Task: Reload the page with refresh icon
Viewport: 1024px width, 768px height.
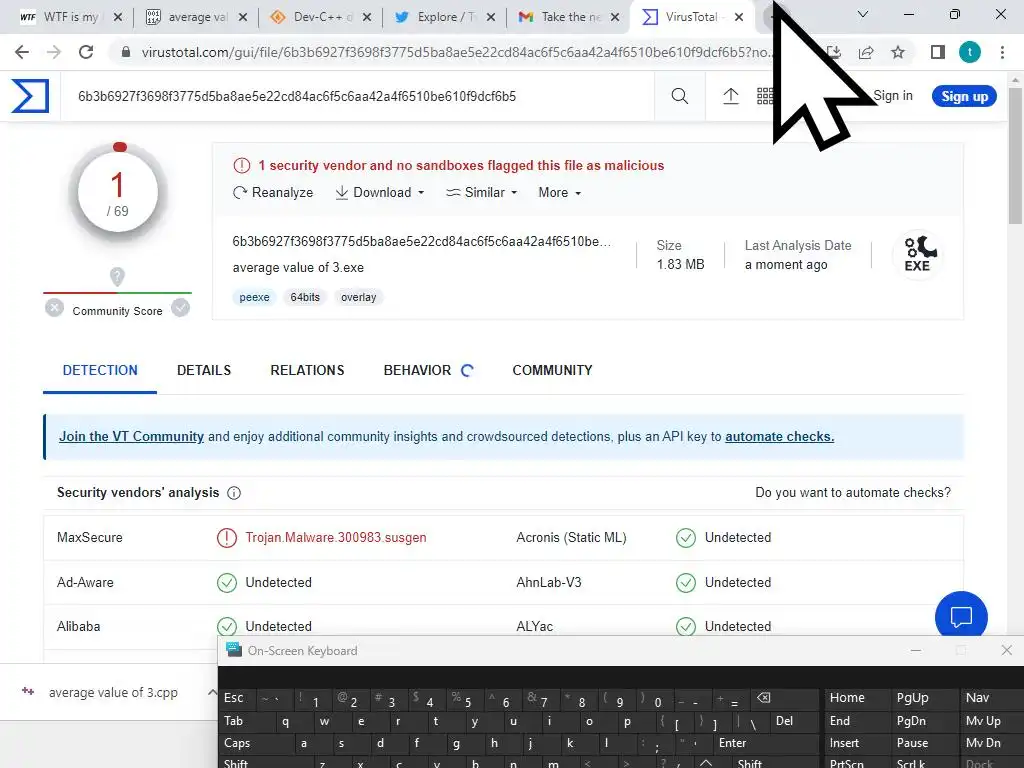Action: [86, 52]
